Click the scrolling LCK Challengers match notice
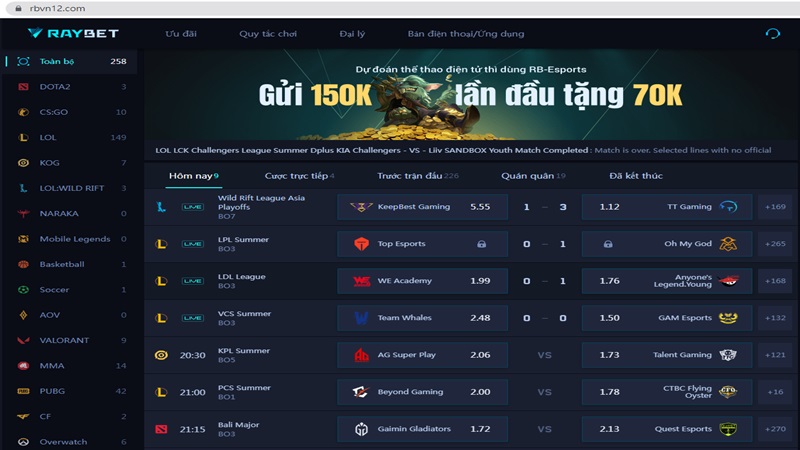 click(463, 151)
